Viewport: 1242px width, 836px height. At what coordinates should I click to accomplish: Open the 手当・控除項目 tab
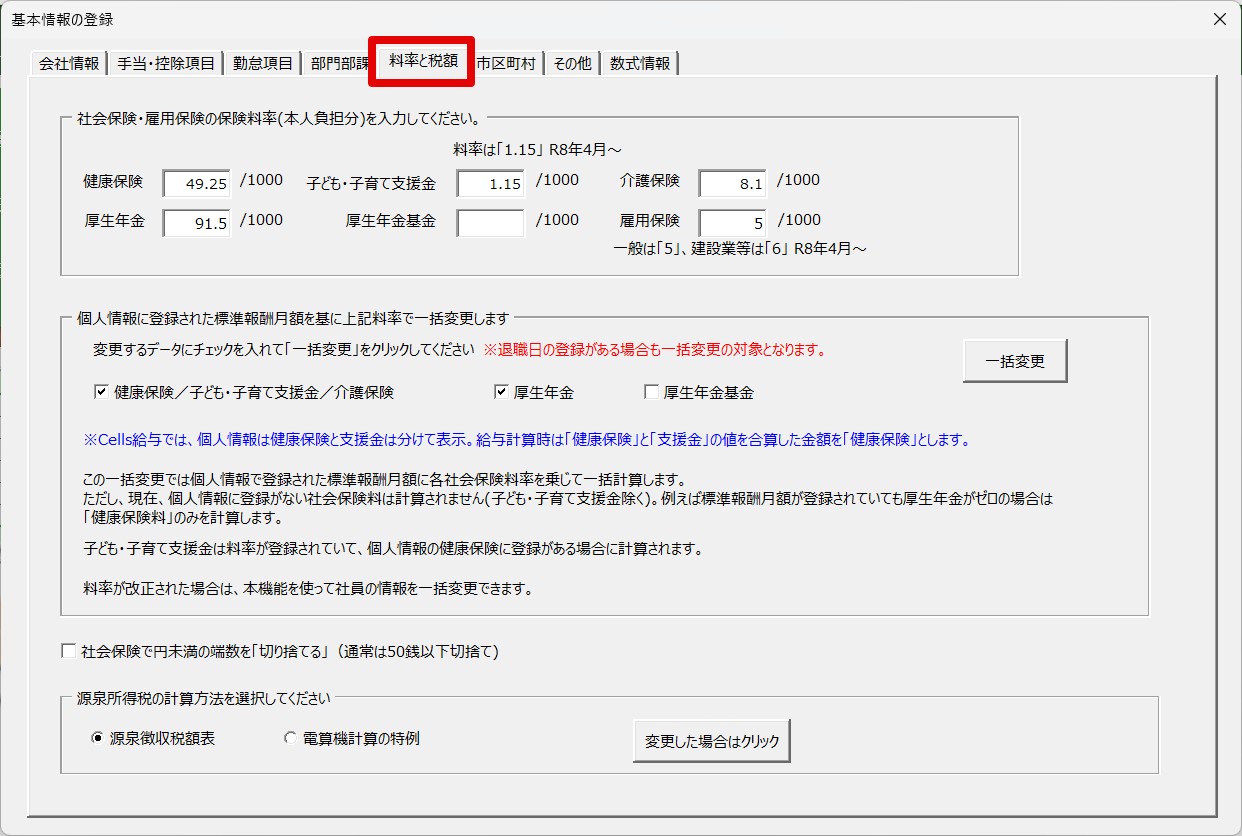pyautogui.click(x=165, y=63)
